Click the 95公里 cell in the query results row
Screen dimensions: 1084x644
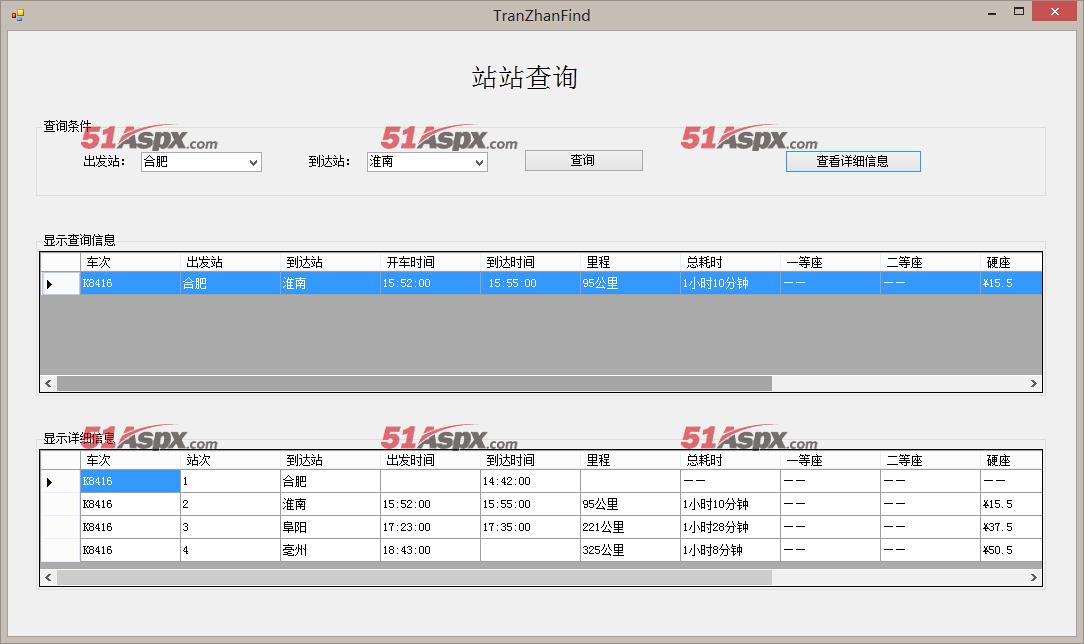tap(630, 284)
